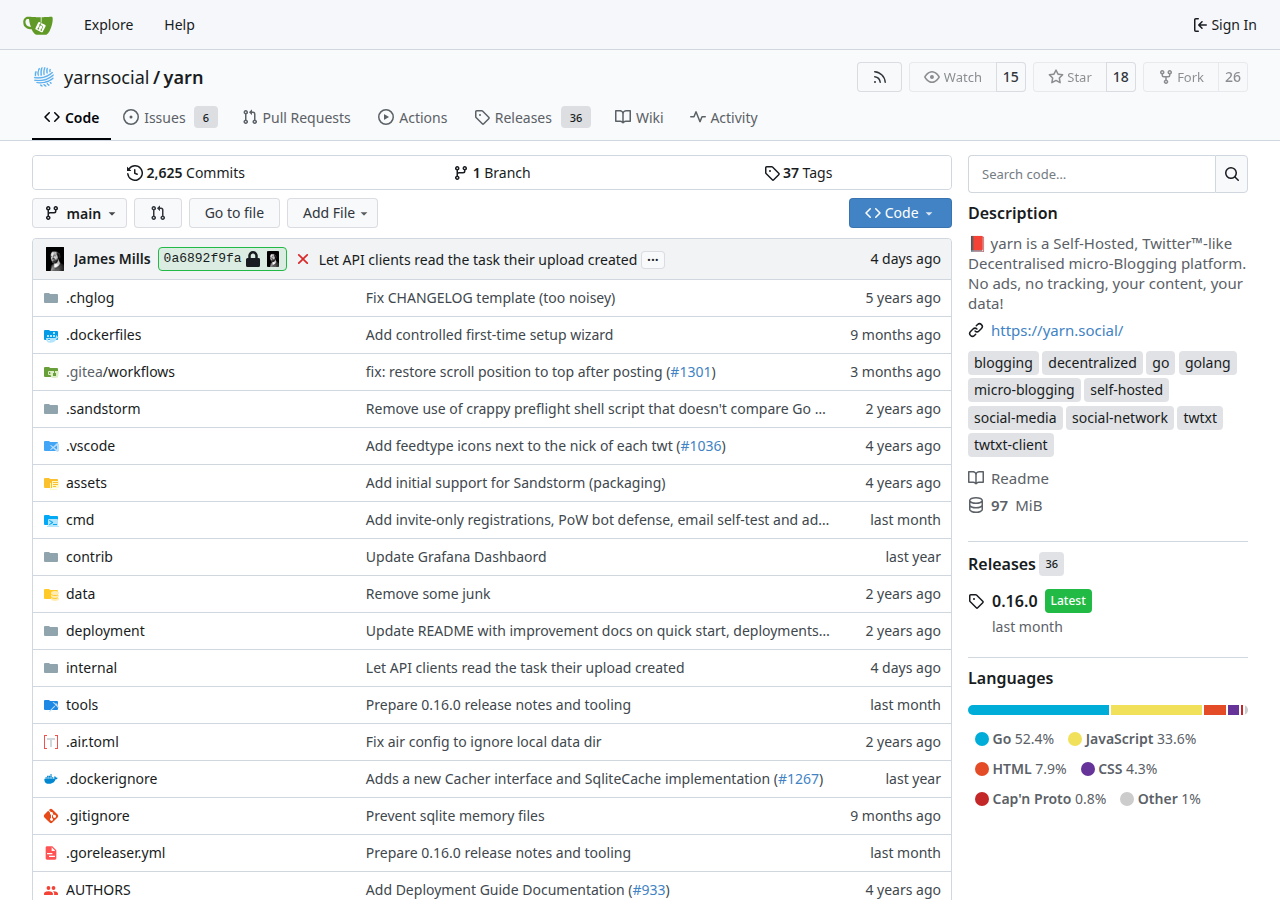Image resolution: width=1280 pixels, height=900 pixels.
Task: Click the JavaScript yellow language bar segment
Action: click(1156, 710)
